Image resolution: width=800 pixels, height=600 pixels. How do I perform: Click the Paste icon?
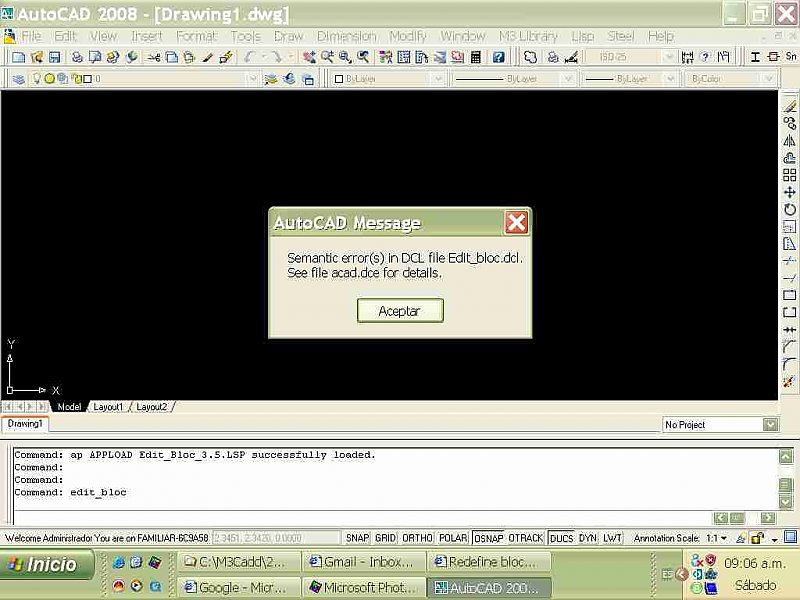(189, 57)
